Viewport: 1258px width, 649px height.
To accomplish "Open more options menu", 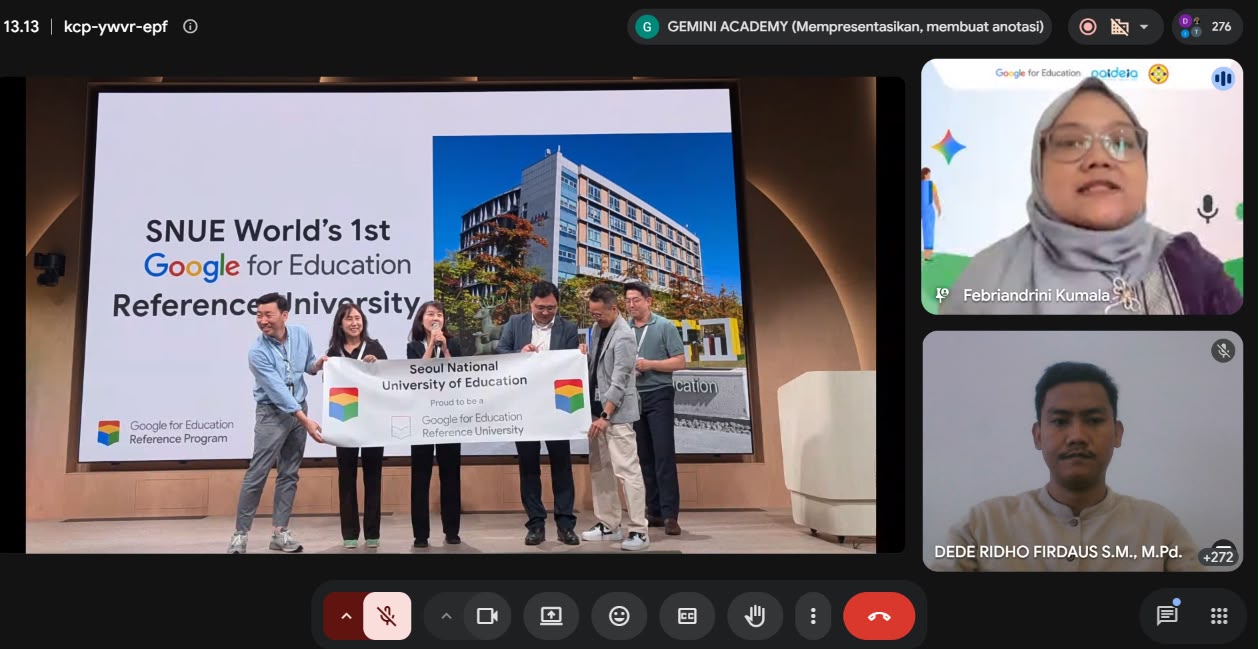I will tap(813, 616).
